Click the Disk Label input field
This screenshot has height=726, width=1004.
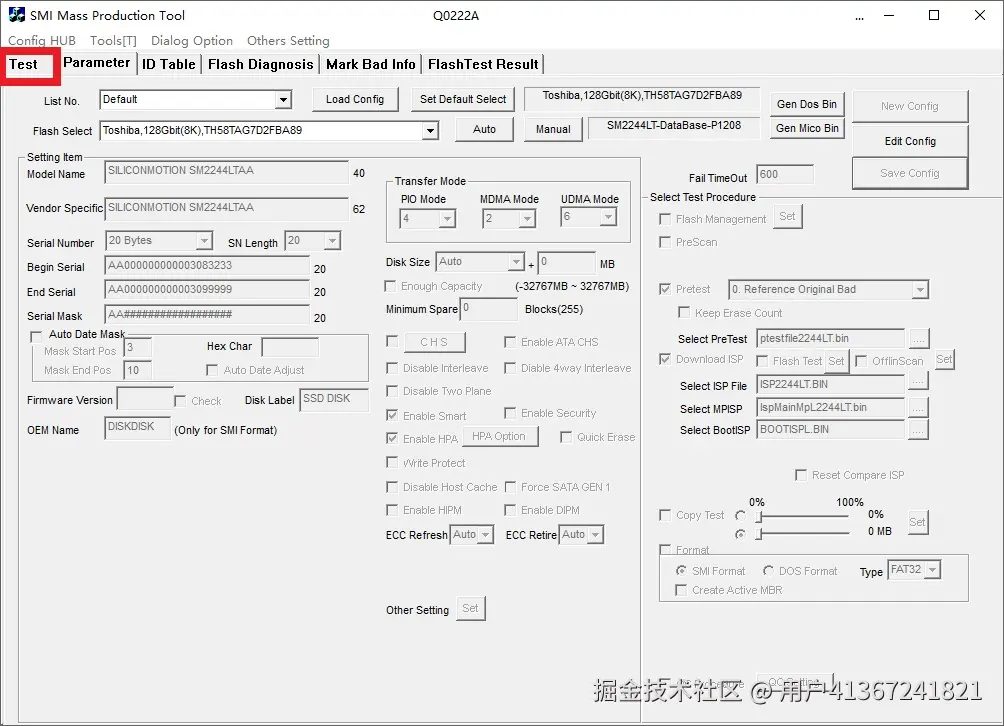coord(334,399)
